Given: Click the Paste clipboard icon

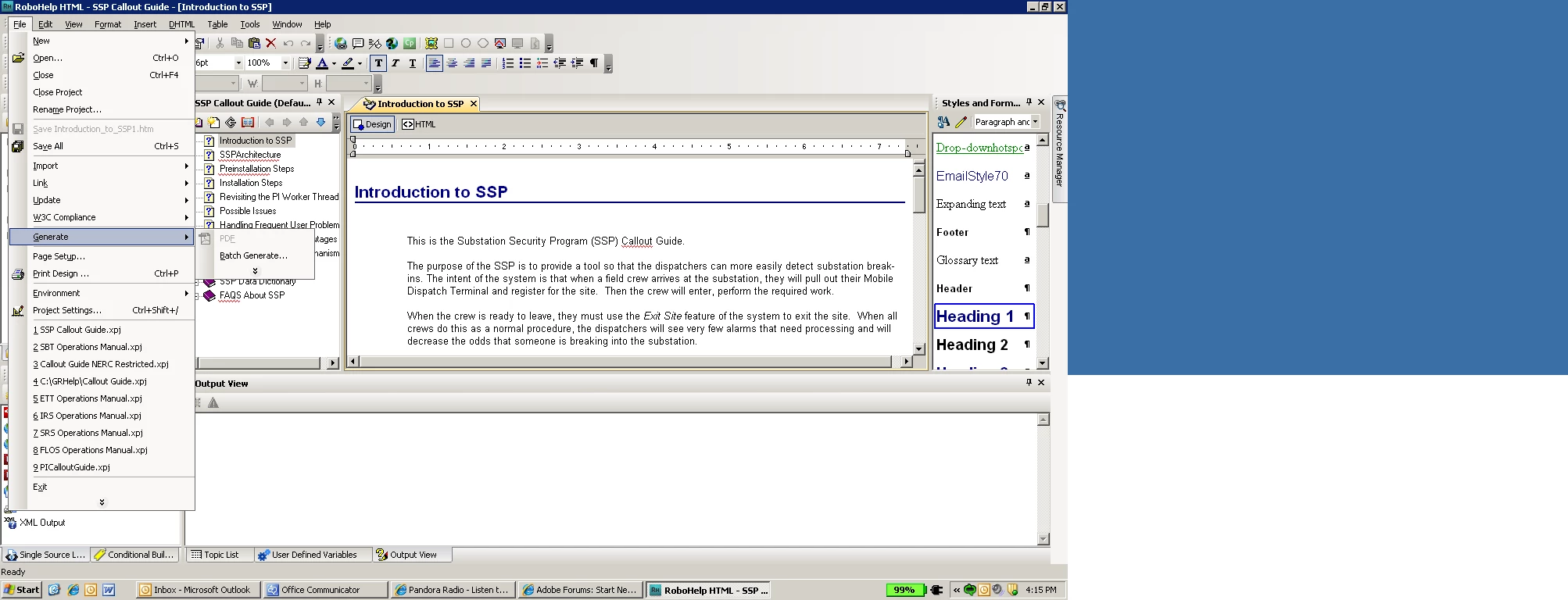Looking at the screenshot, I should coord(254,44).
